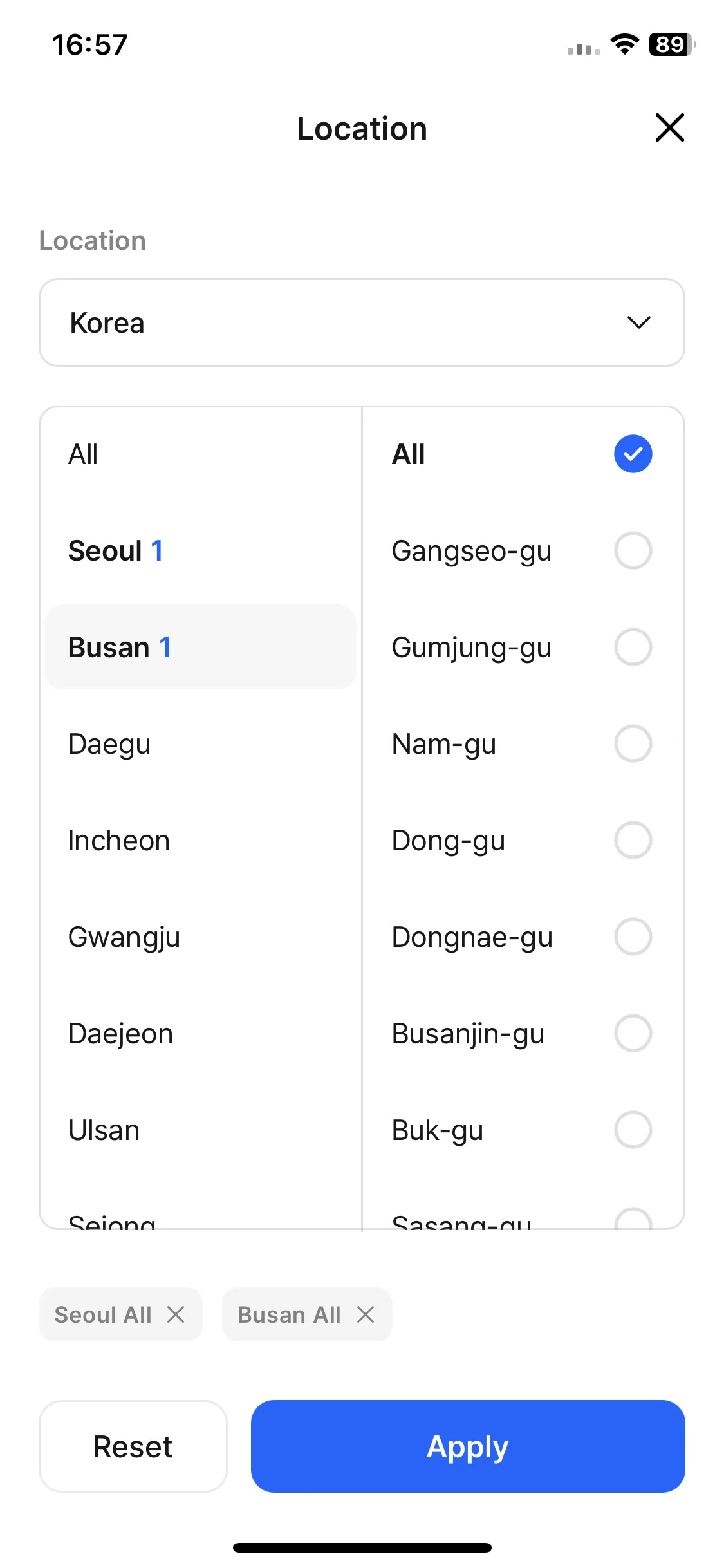This screenshot has width=724, height=1568.
Task: Tap the Apply button
Action: (x=468, y=1446)
